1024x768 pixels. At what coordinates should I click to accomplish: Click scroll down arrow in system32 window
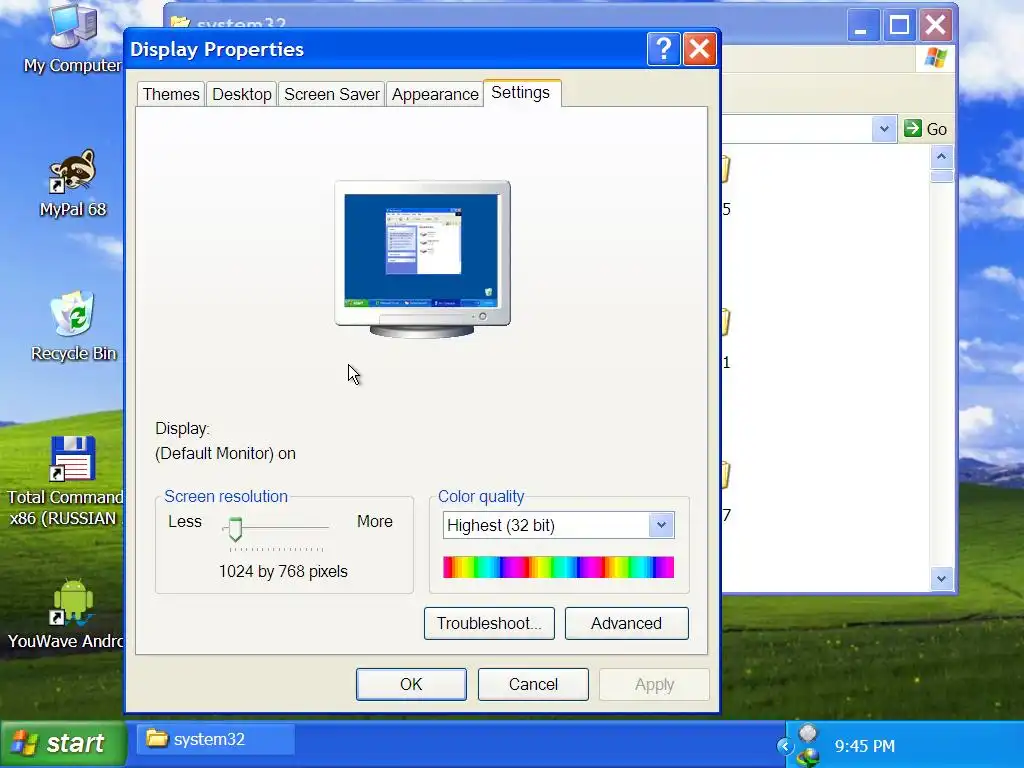coord(941,578)
